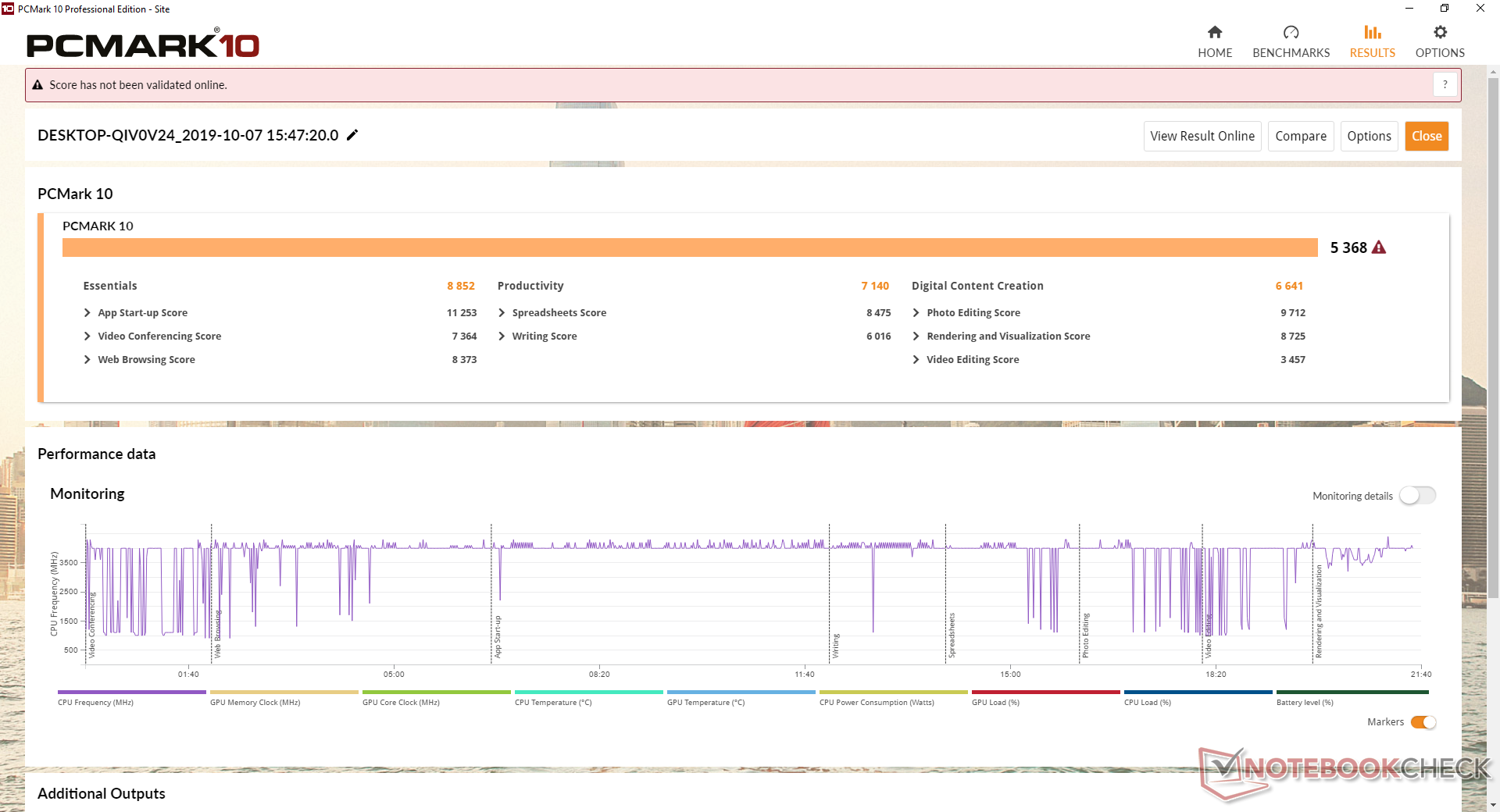Click the Additional Outputs heading
1500x812 pixels.
102,793
